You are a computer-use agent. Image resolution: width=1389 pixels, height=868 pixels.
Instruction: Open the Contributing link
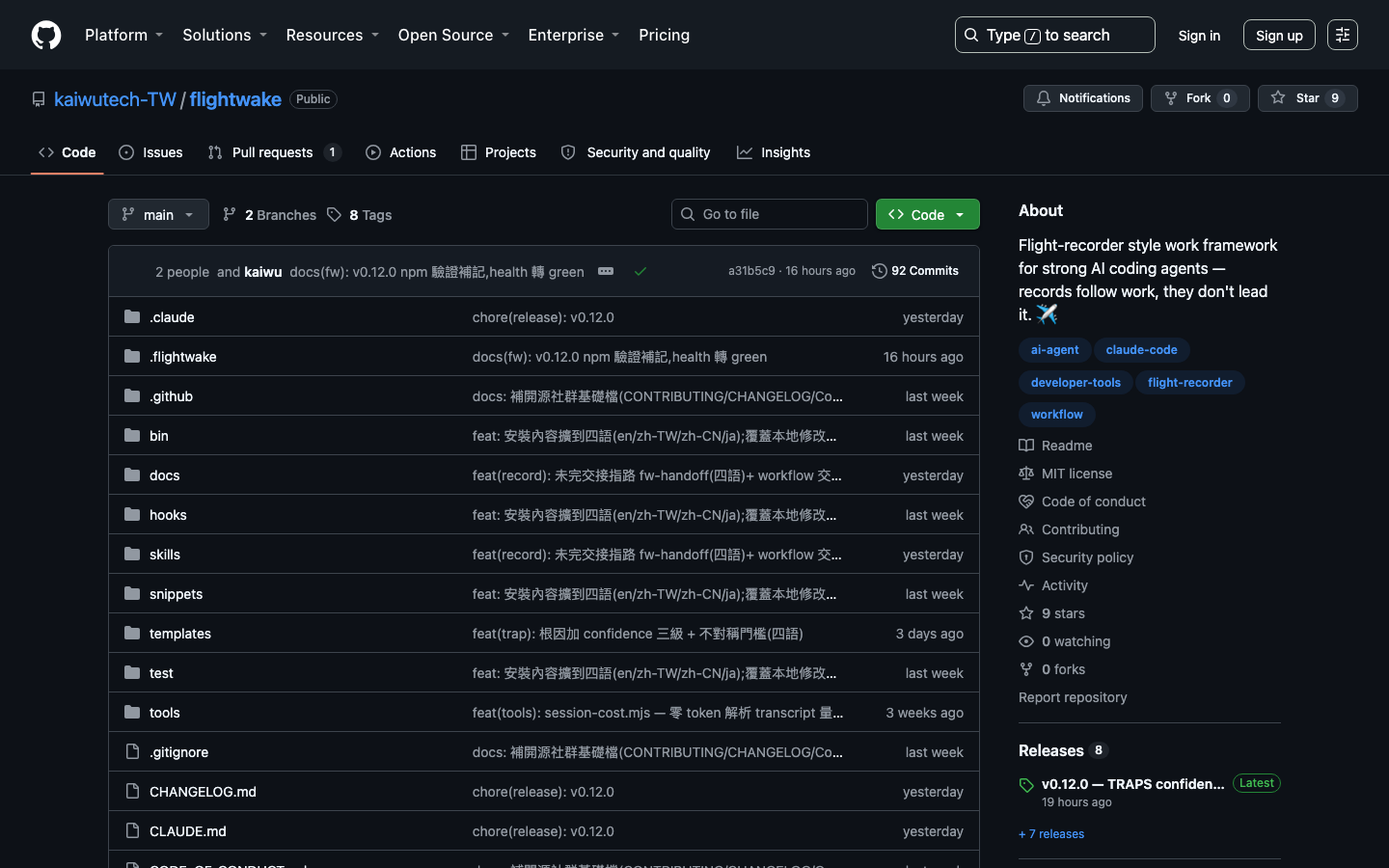click(1070, 529)
